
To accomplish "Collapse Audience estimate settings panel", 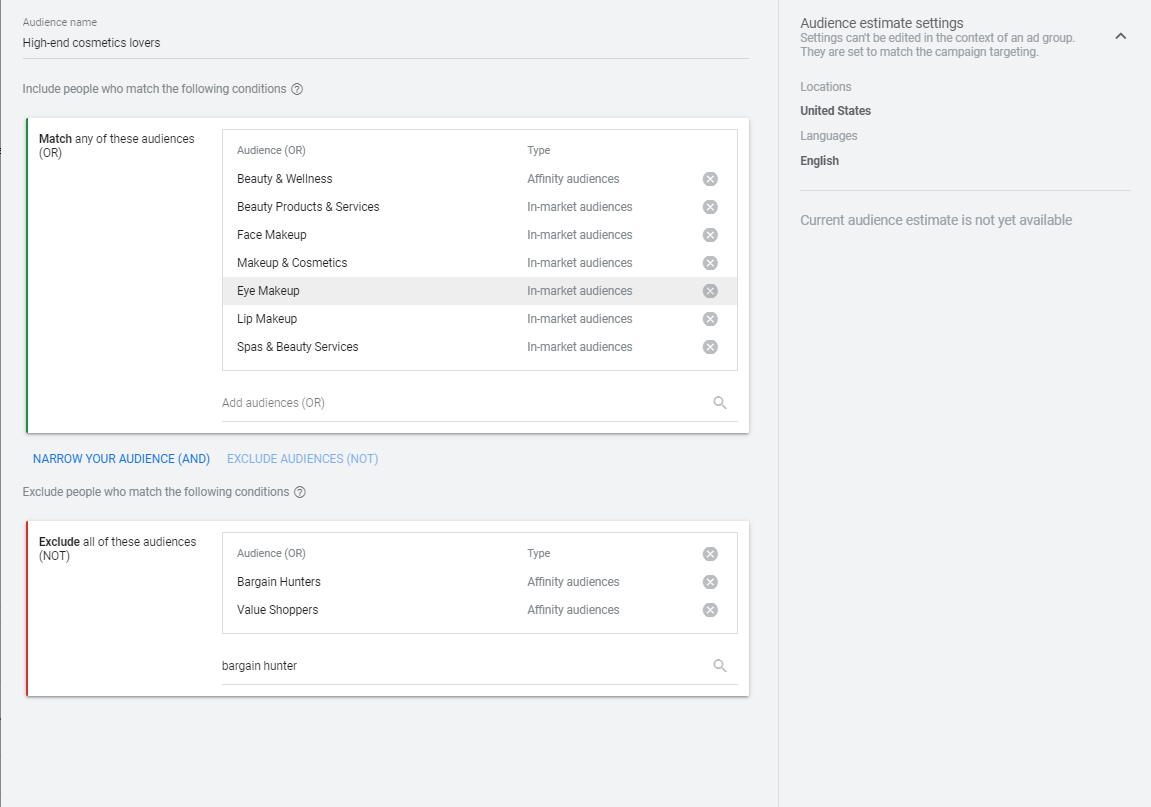I will [x=1120, y=36].
